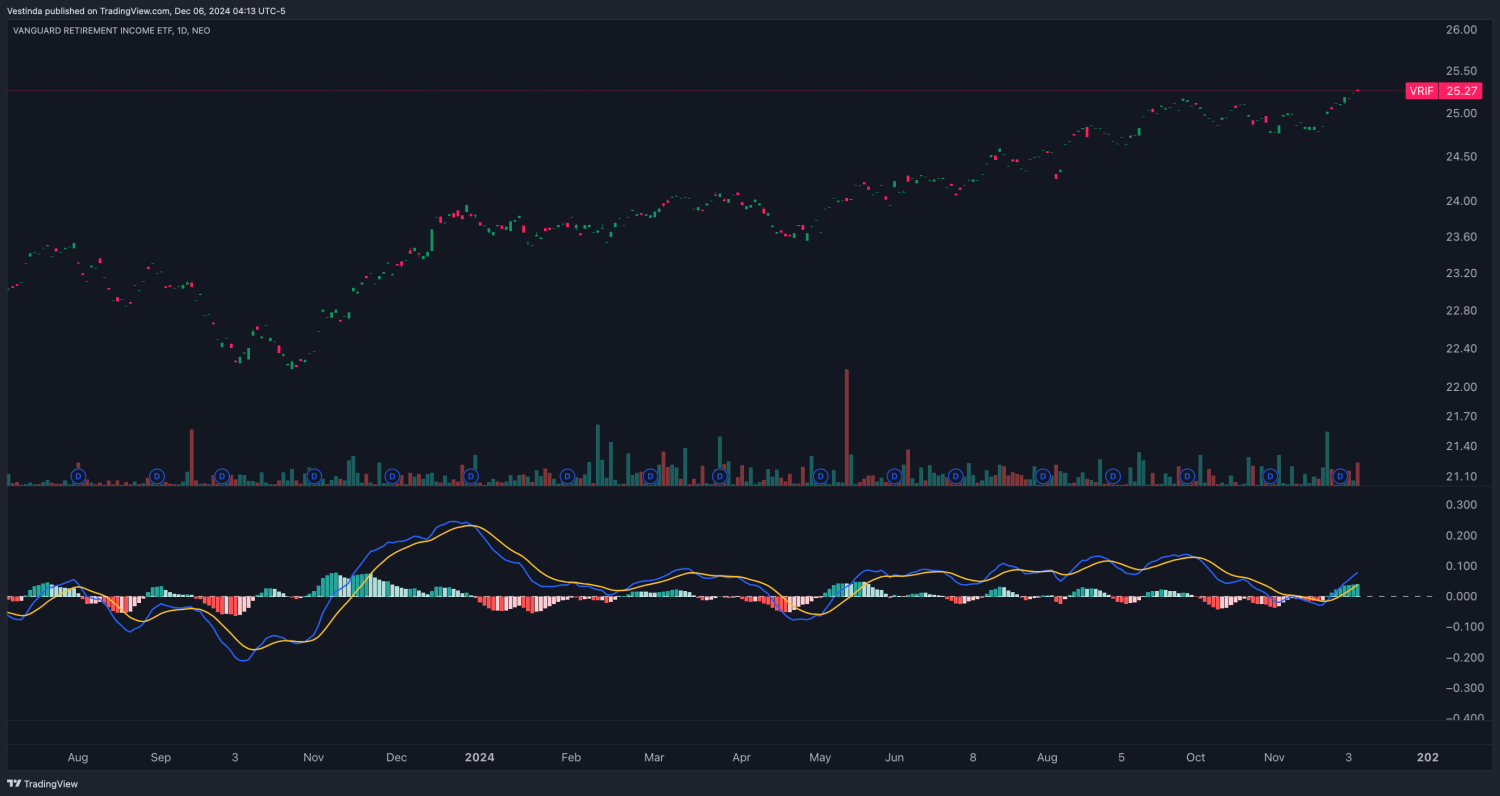Click the May label on time axis
This screenshot has width=1500, height=796.
click(820, 758)
